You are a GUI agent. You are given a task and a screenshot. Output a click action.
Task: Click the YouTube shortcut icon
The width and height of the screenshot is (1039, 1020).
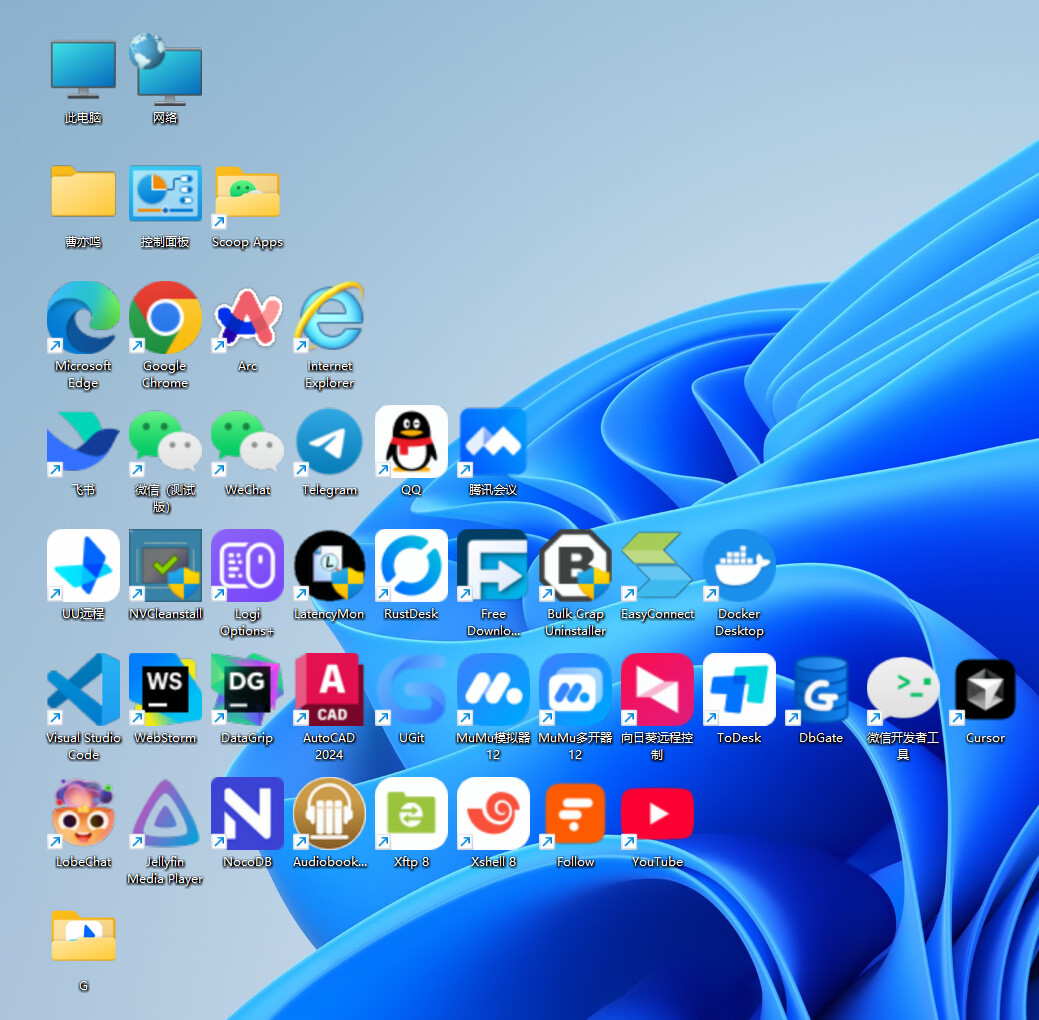click(x=657, y=814)
